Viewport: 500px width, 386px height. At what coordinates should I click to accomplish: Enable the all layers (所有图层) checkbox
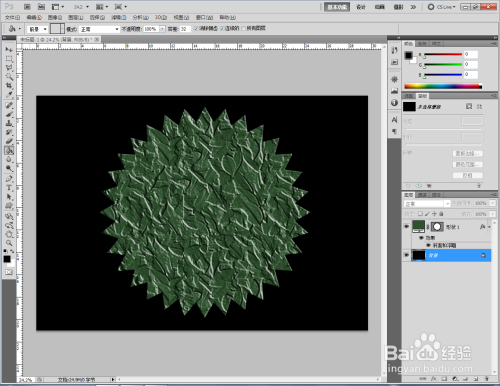tap(243, 29)
